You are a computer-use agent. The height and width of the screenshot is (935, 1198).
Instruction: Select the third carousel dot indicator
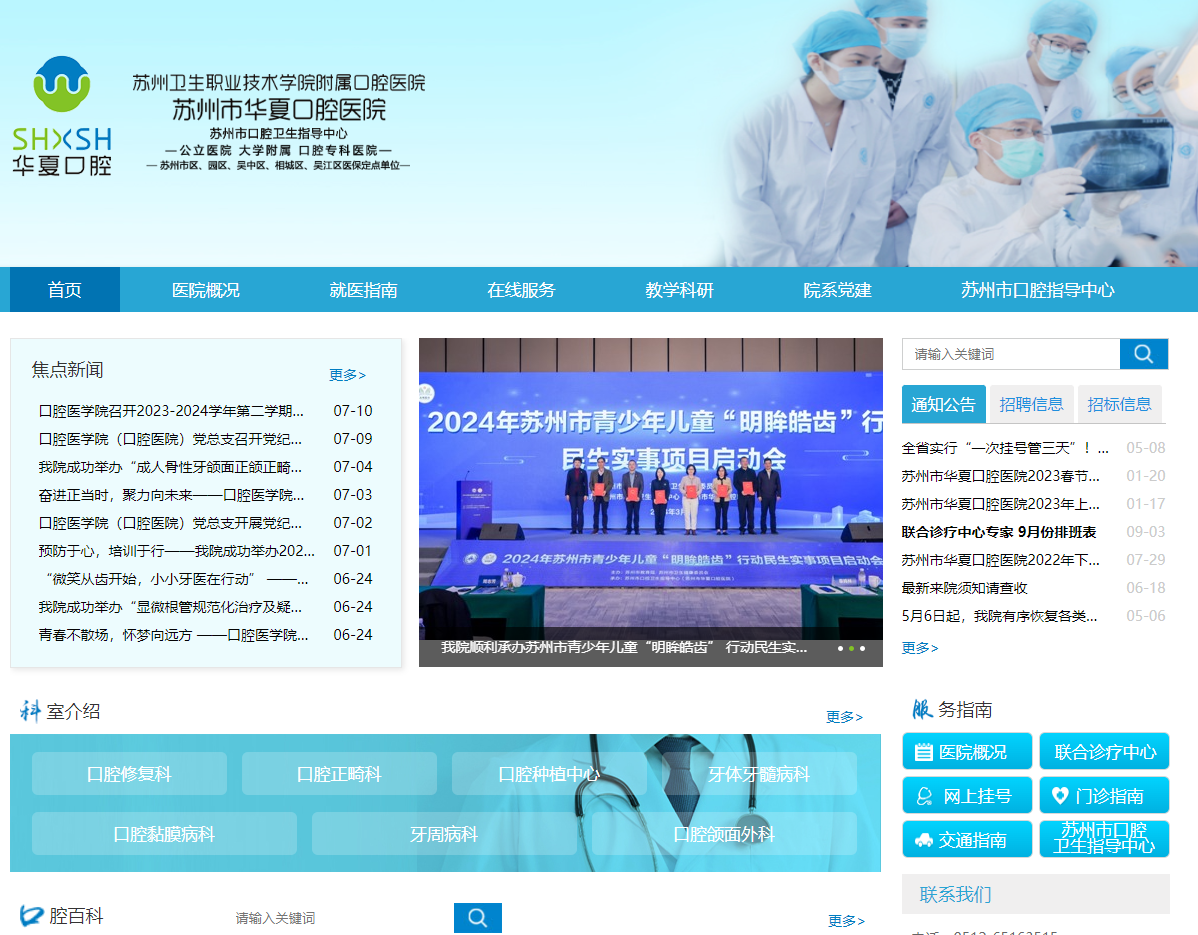(863, 649)
